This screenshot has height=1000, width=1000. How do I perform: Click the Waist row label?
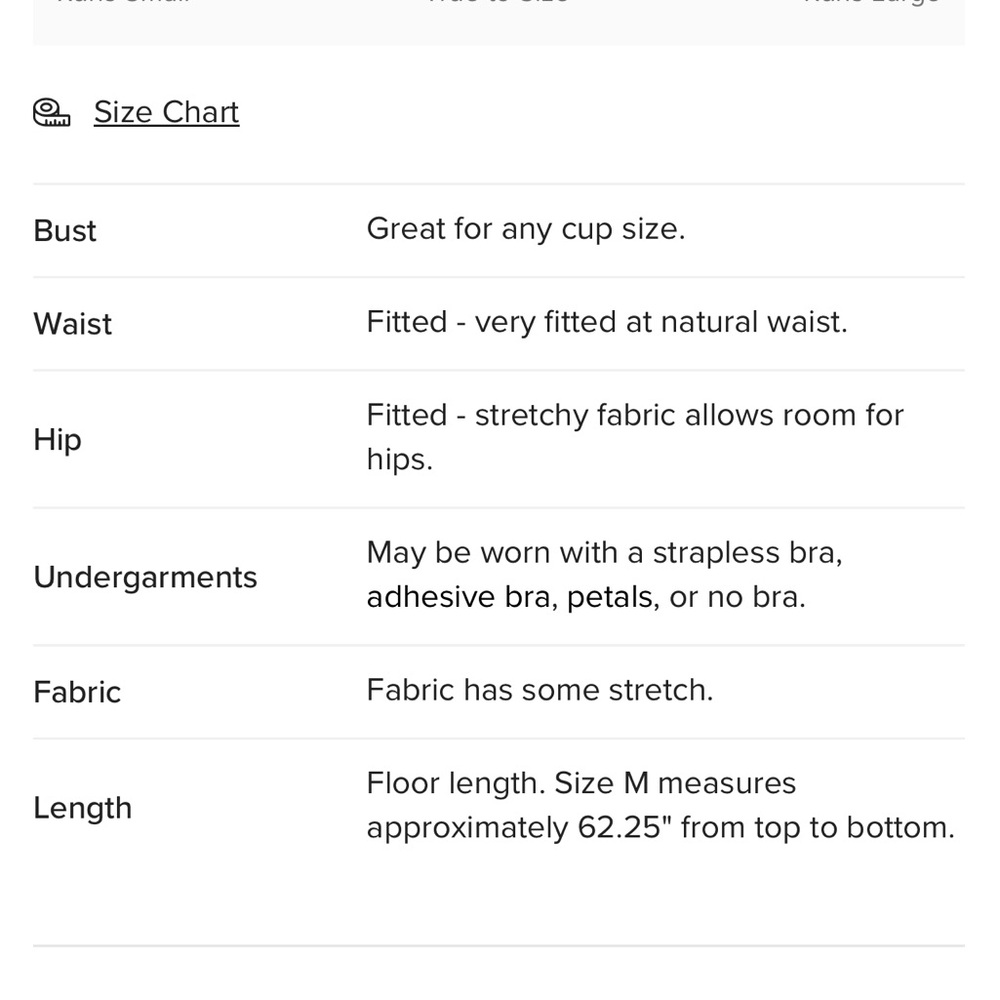[73, 324]
